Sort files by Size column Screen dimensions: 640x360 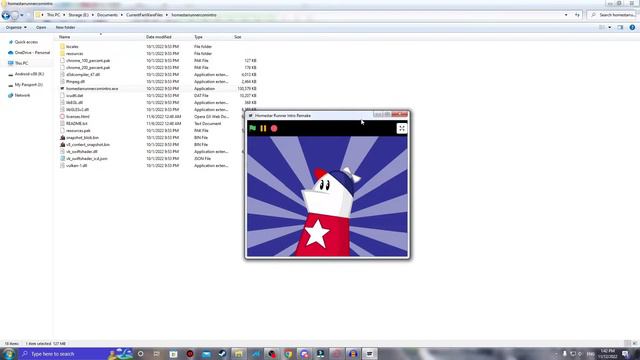[x=238, y=37]
